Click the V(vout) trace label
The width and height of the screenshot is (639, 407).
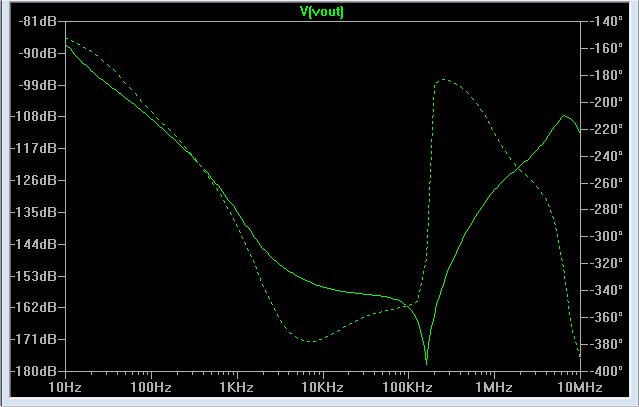point(322,11)
